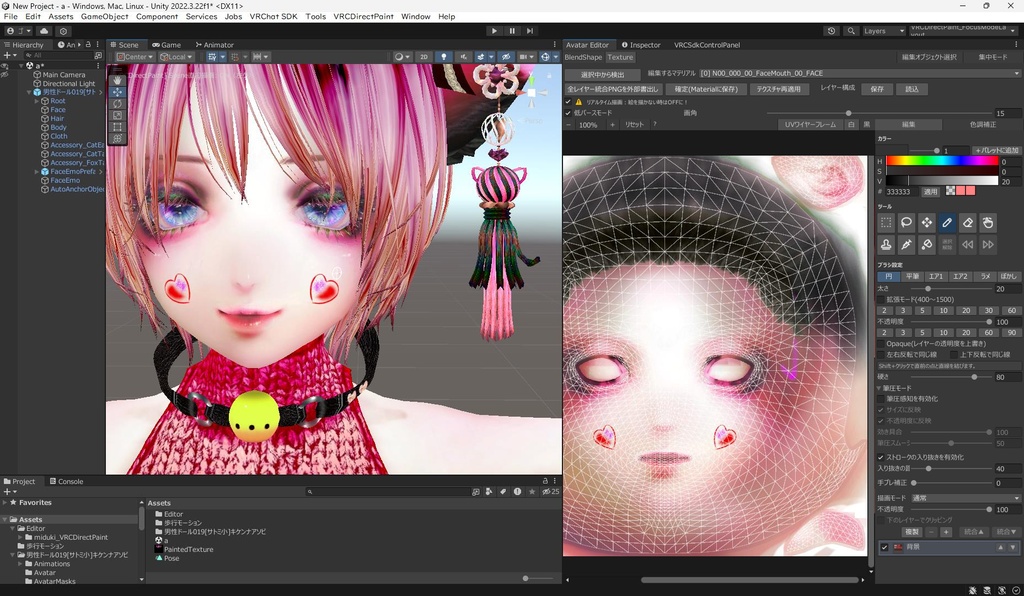This screenshot has height=596, width=1024.
Task: Switch to BlendShape mode
Action: coord(583,57)
